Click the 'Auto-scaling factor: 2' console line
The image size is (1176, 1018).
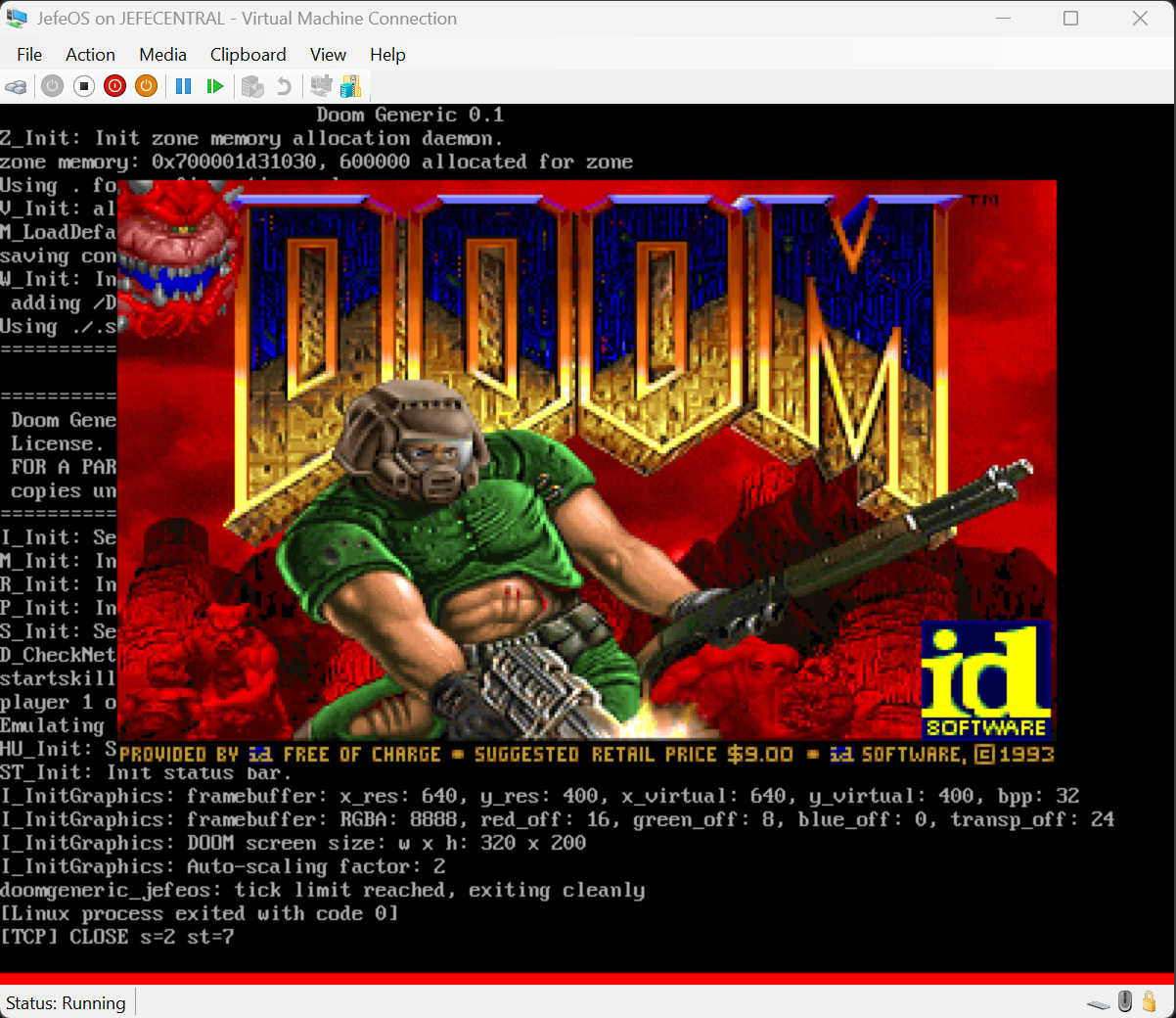tap(223, 866)
